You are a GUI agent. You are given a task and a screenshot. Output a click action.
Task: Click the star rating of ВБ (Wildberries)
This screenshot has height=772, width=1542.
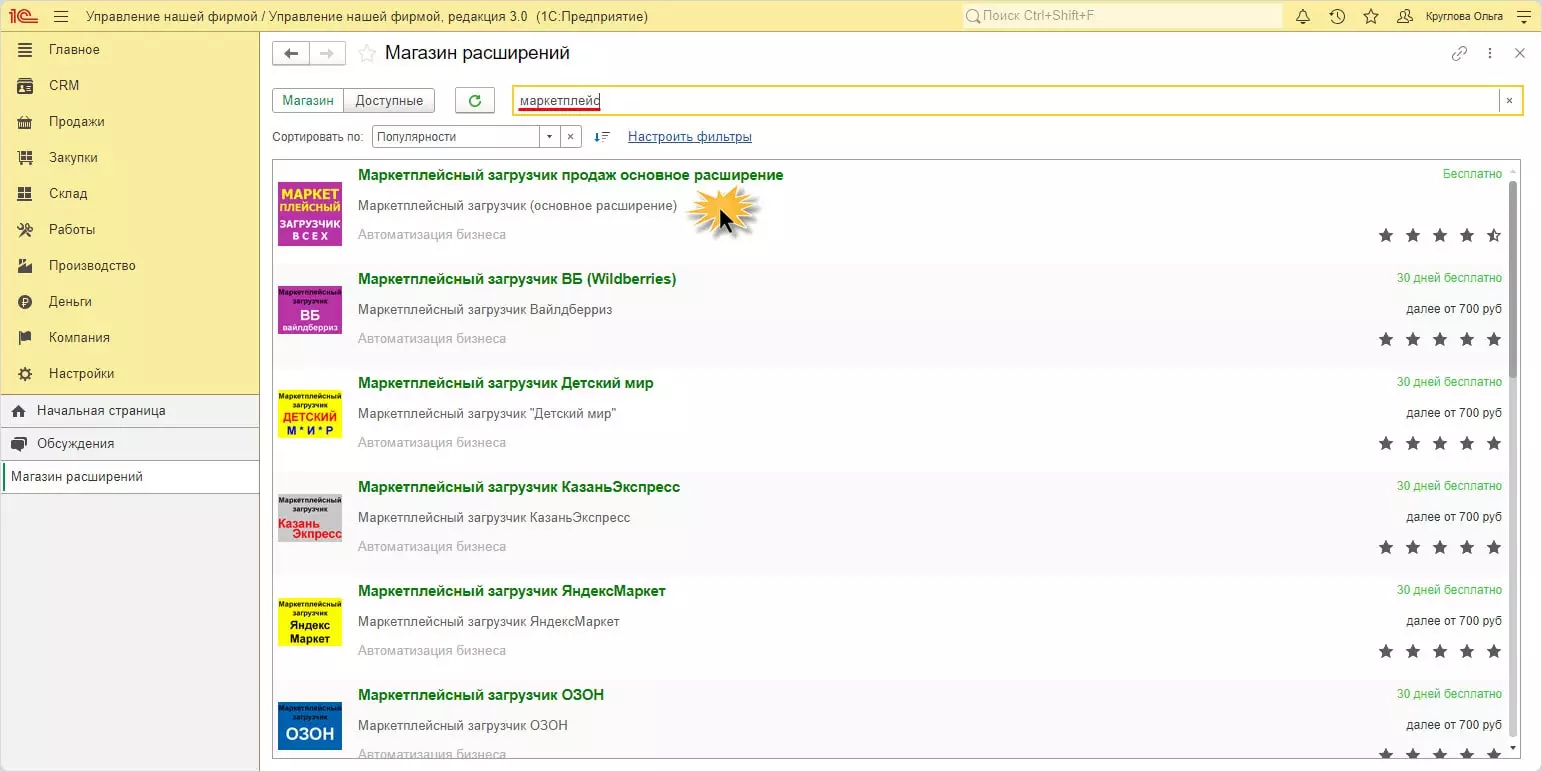pos(1440,340)
